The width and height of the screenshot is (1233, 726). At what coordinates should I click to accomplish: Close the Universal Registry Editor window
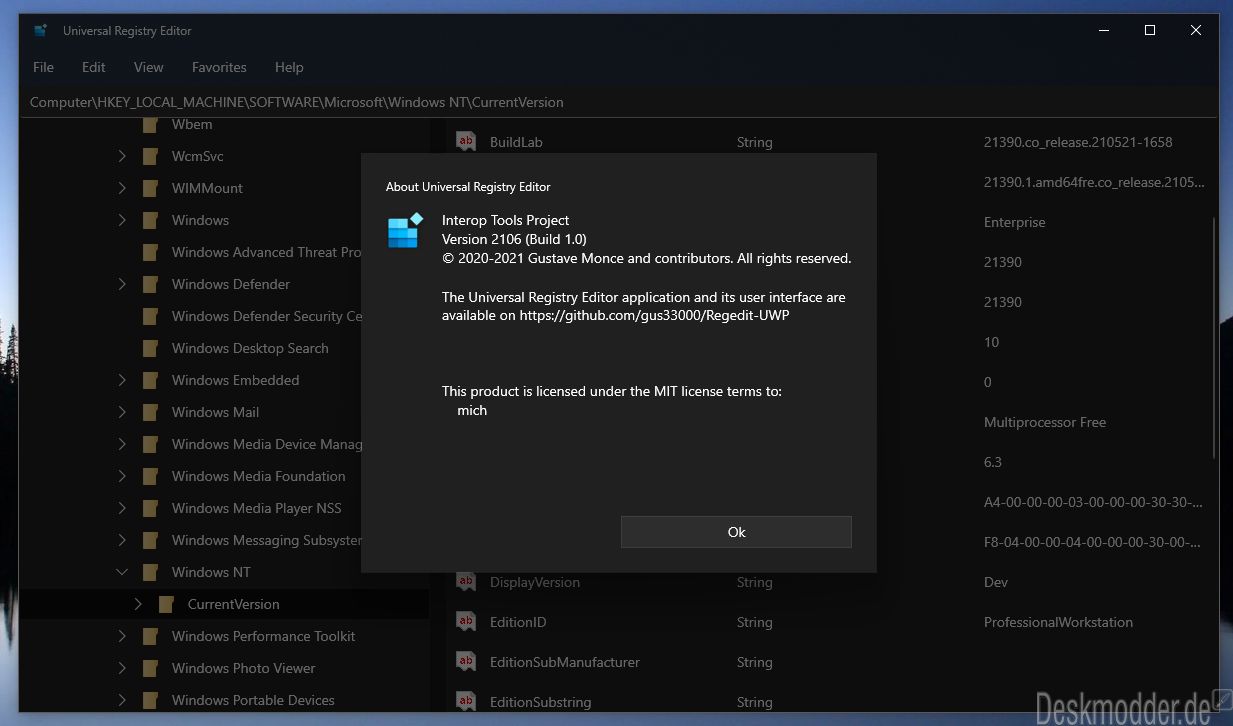click(x=1196, y=30)
